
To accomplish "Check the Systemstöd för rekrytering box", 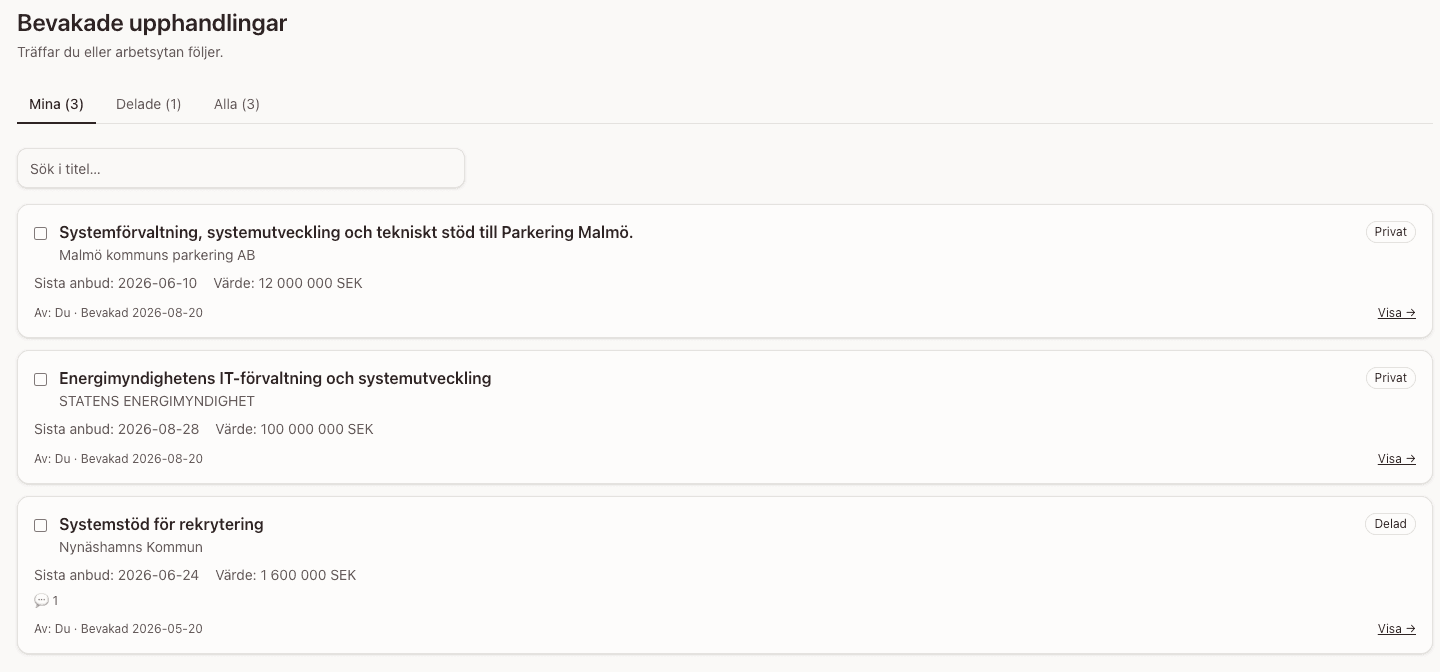I will click(41, 525).
